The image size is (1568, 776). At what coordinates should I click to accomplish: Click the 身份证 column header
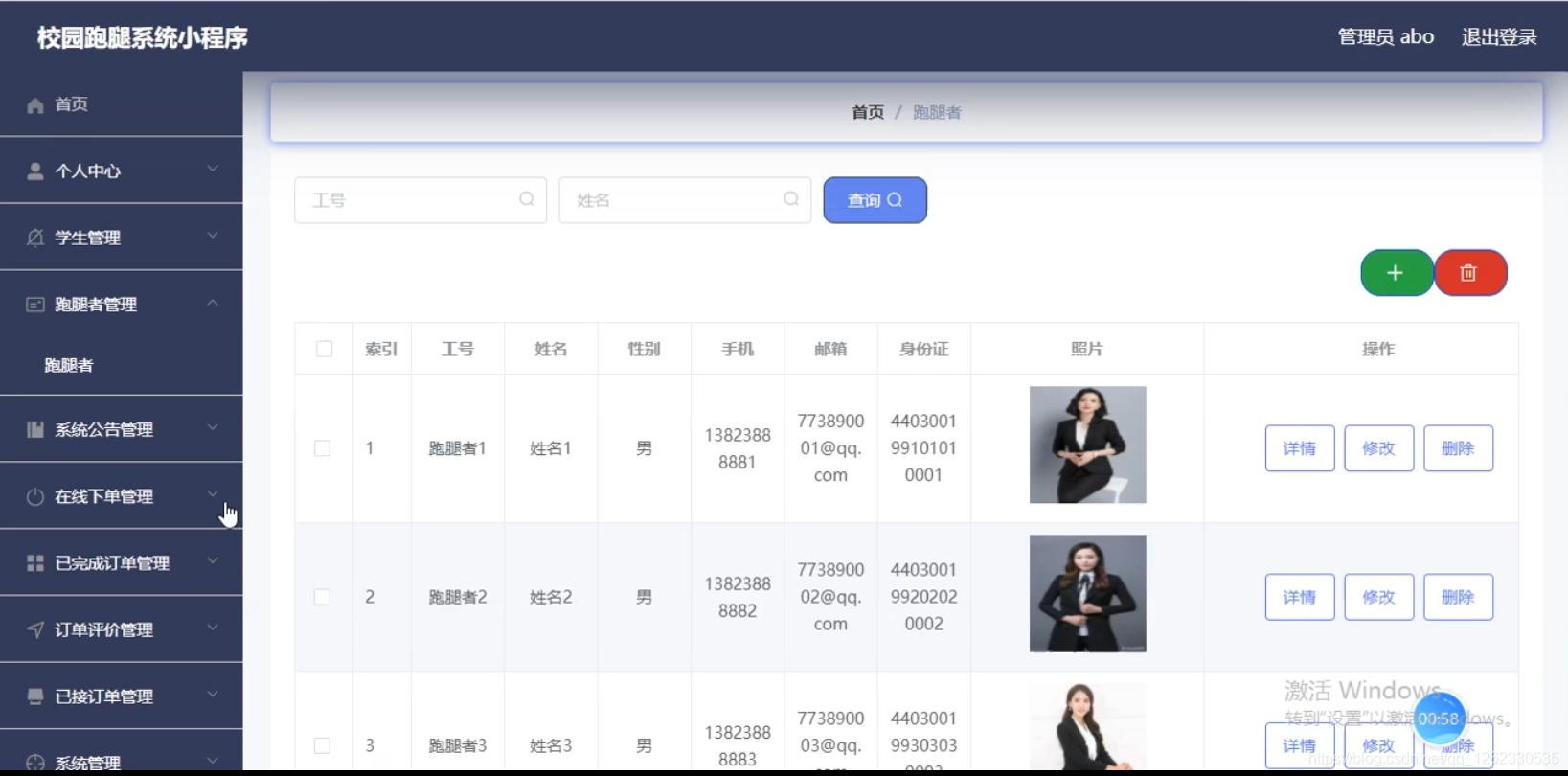(923, 349)
